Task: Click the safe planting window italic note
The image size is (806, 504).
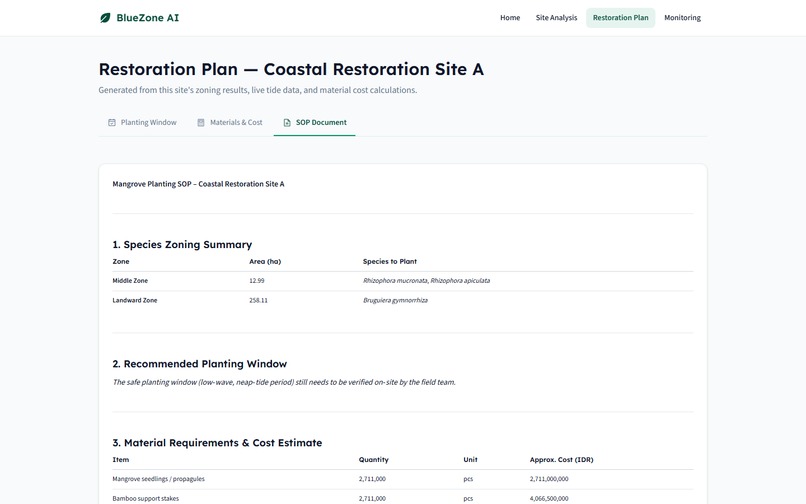Action: tap(284, 382)
